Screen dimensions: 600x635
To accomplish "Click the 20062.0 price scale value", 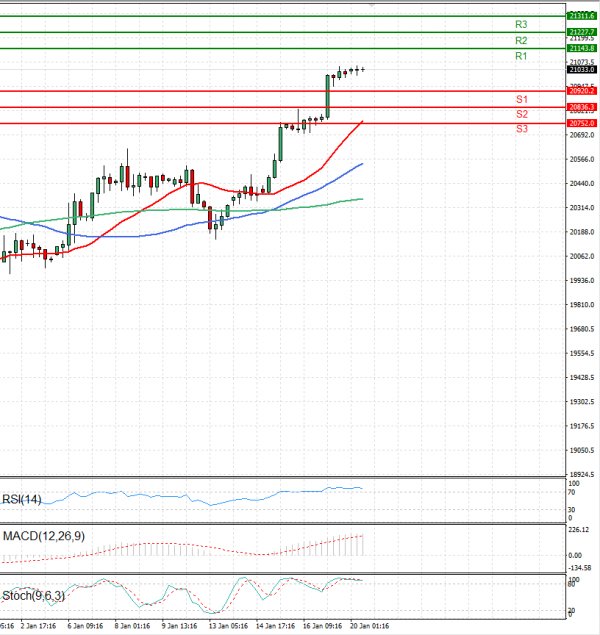I will [582, 256].
